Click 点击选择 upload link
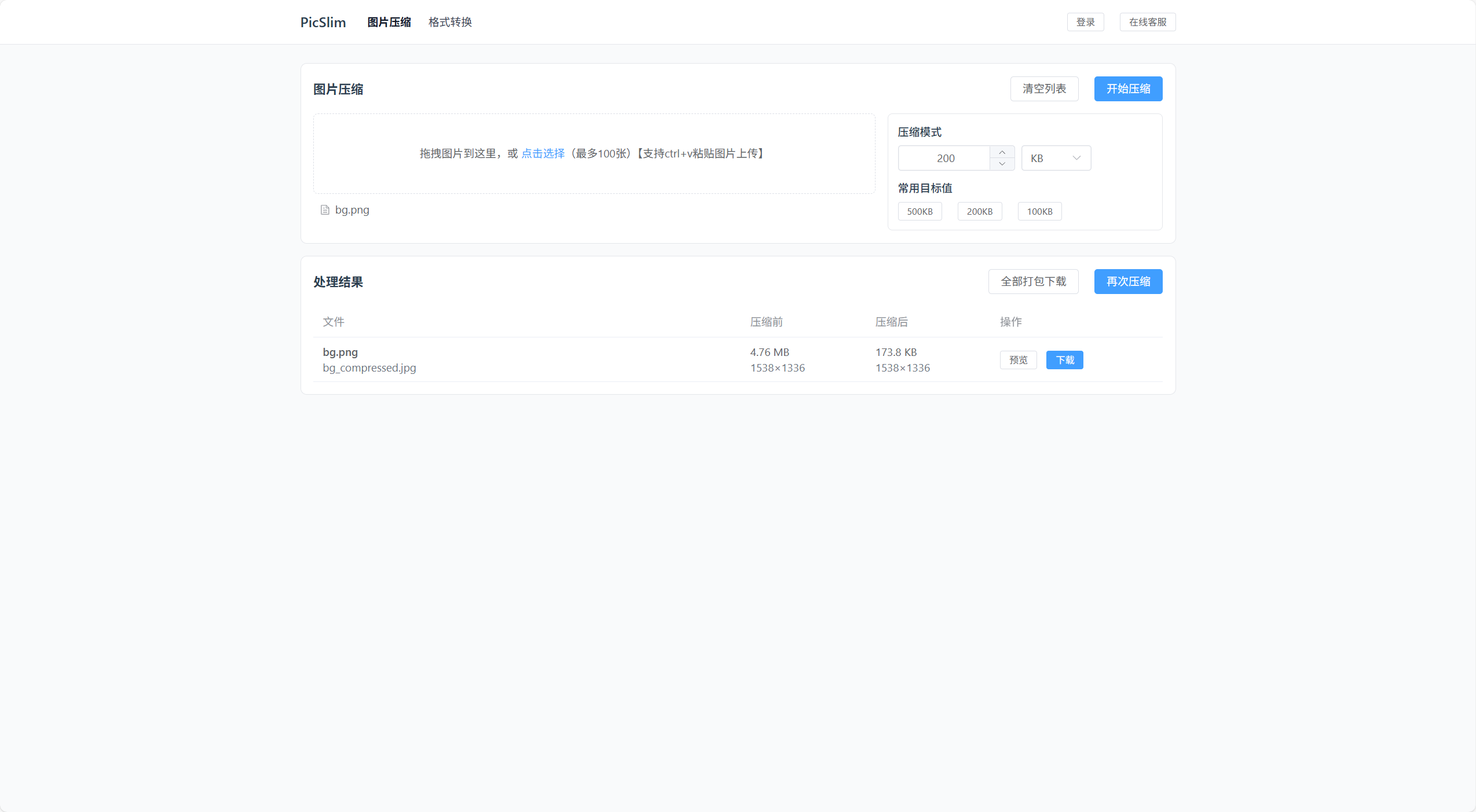 (543, 154)
